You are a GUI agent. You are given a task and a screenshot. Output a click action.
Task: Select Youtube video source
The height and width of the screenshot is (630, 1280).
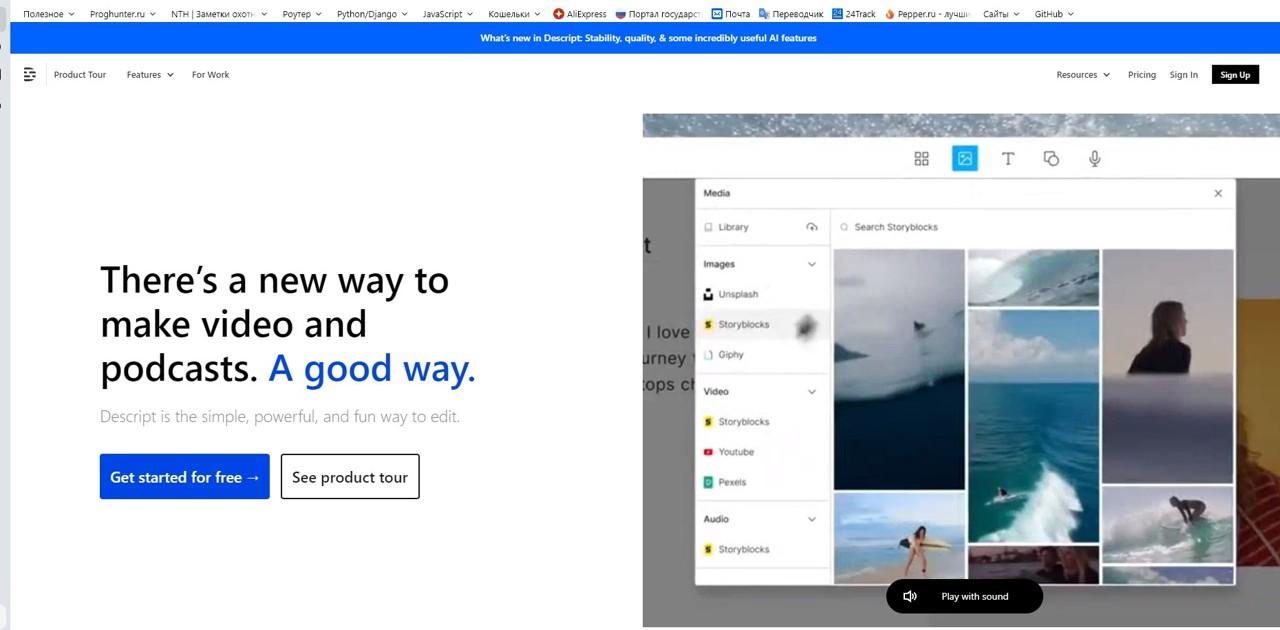736,452
